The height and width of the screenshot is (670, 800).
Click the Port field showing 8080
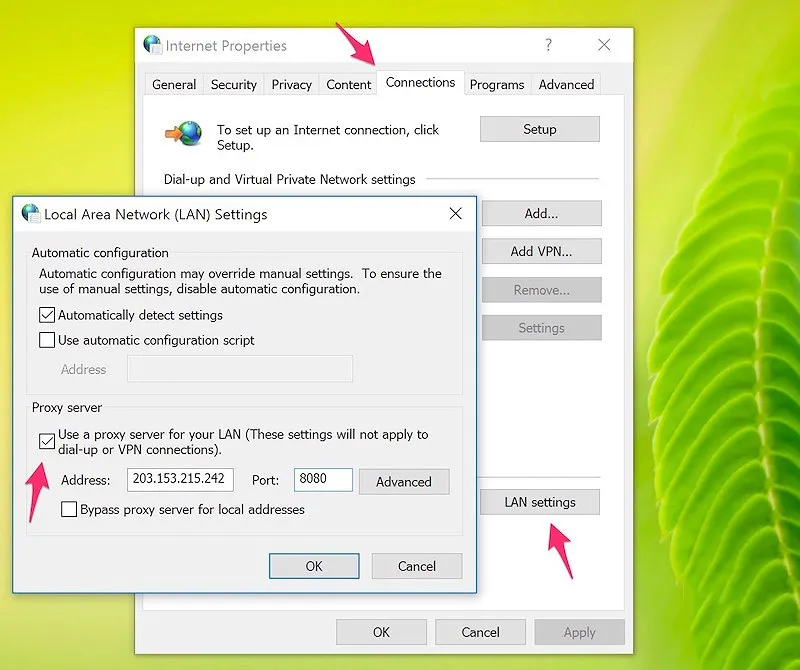pos(323,480)
